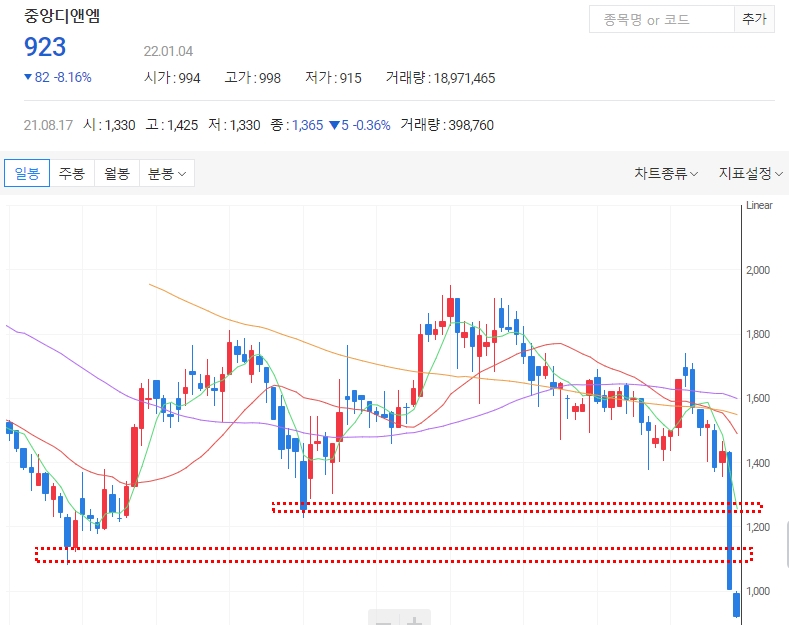Screen dimensions: 789x625
Task: Switch to the 월봉 monthly chart tab
Action: [x=117, y=173]
